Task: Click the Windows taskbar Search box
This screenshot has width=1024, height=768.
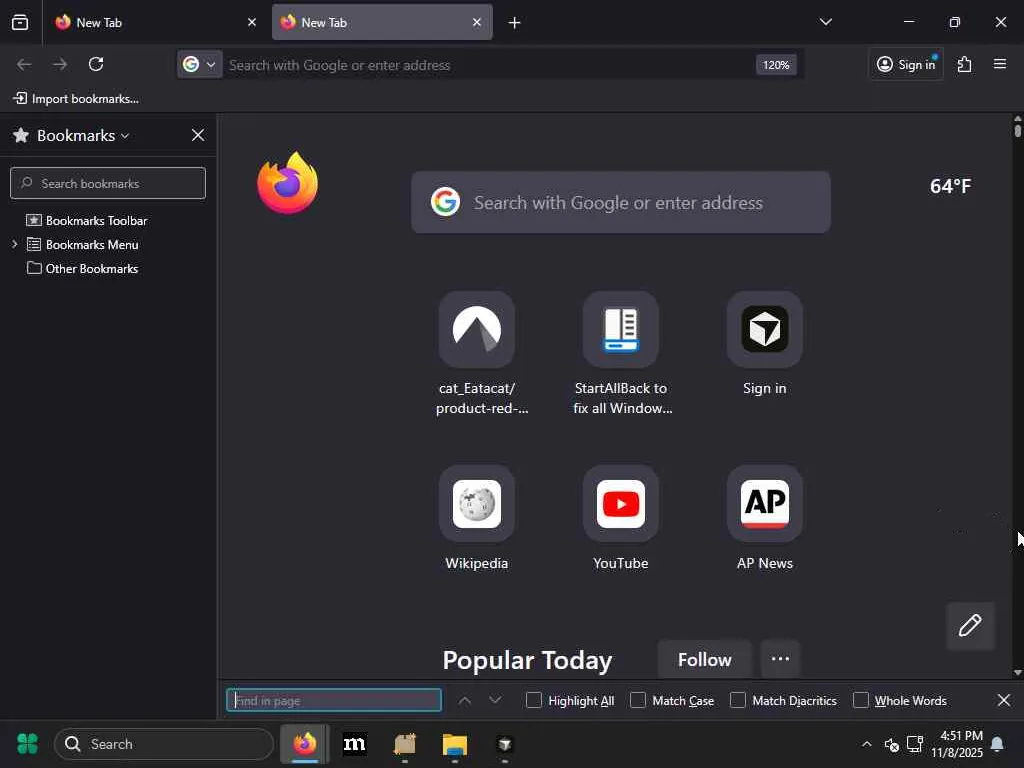Action: (163, 744)
